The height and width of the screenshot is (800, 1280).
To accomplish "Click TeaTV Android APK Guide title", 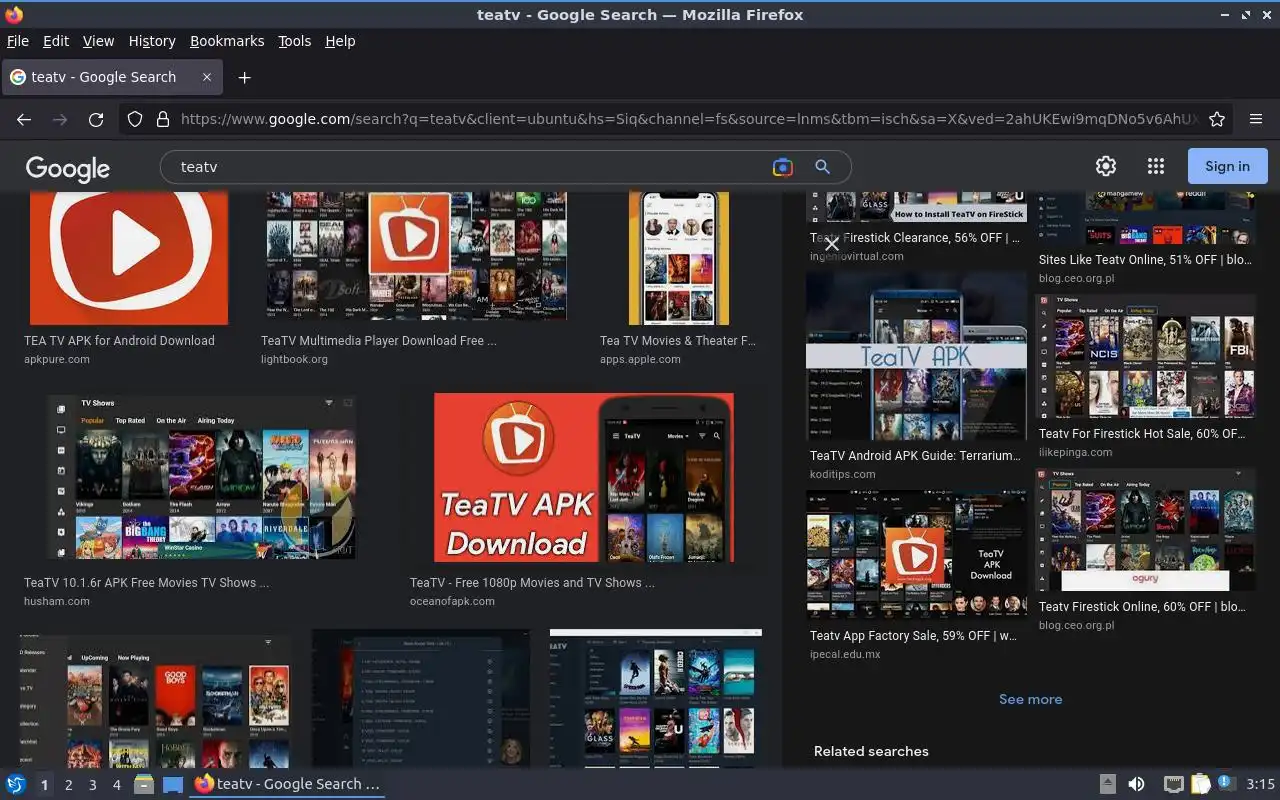I will [915, 455].
